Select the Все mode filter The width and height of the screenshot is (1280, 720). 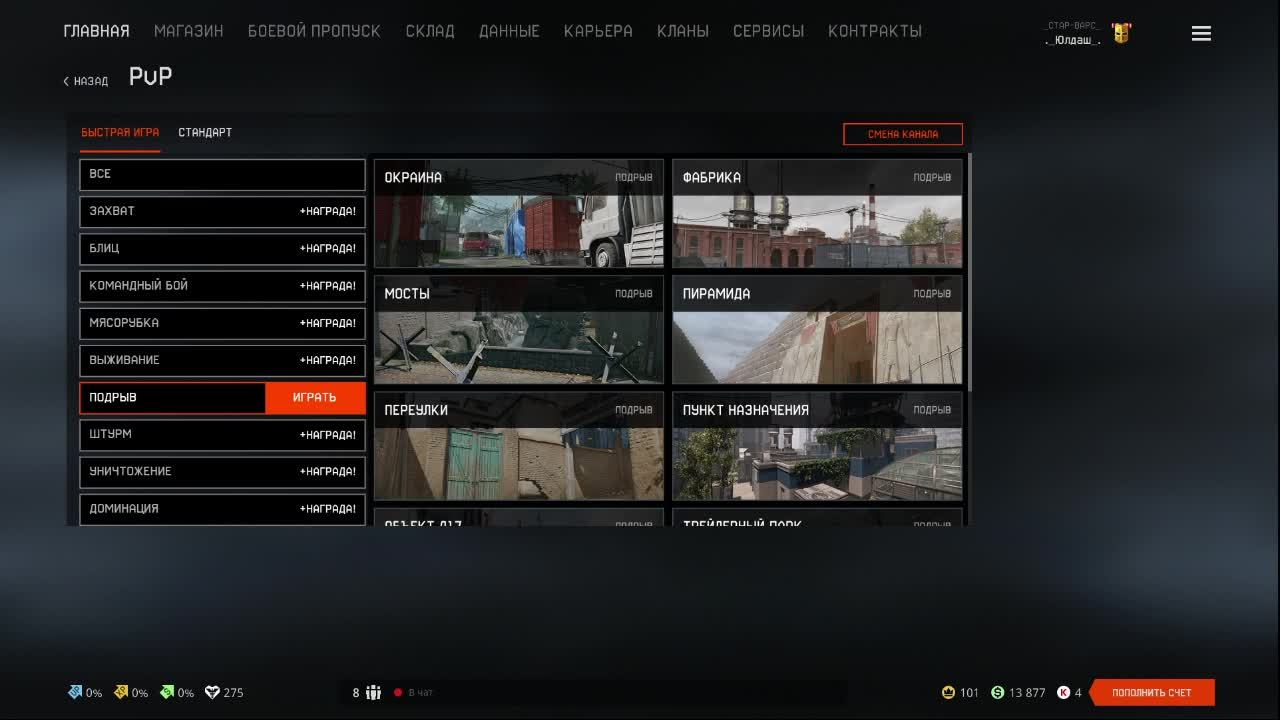pos(222,174)
